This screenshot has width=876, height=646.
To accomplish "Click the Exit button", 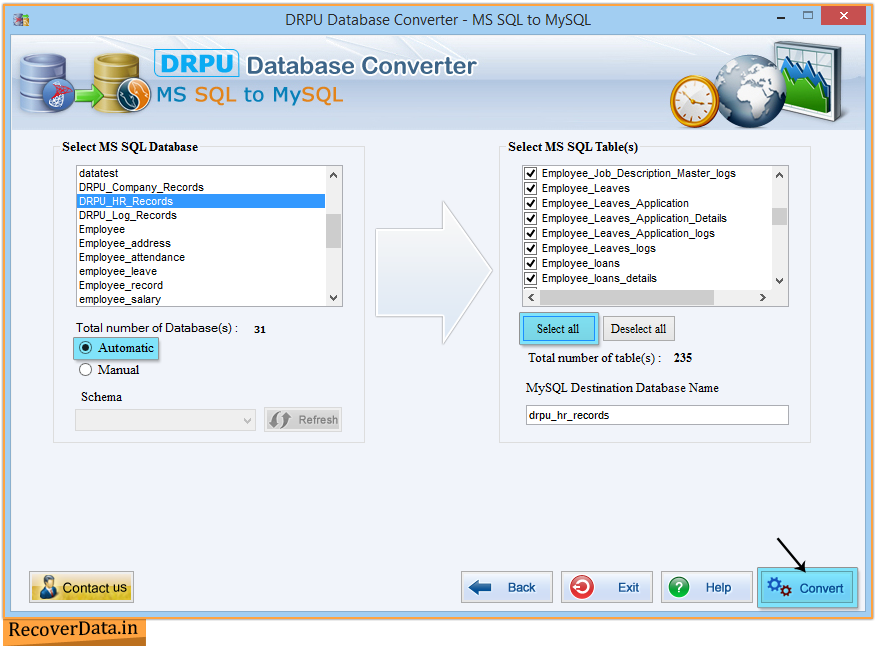I will pyautogui.click(x=607, y=587).
